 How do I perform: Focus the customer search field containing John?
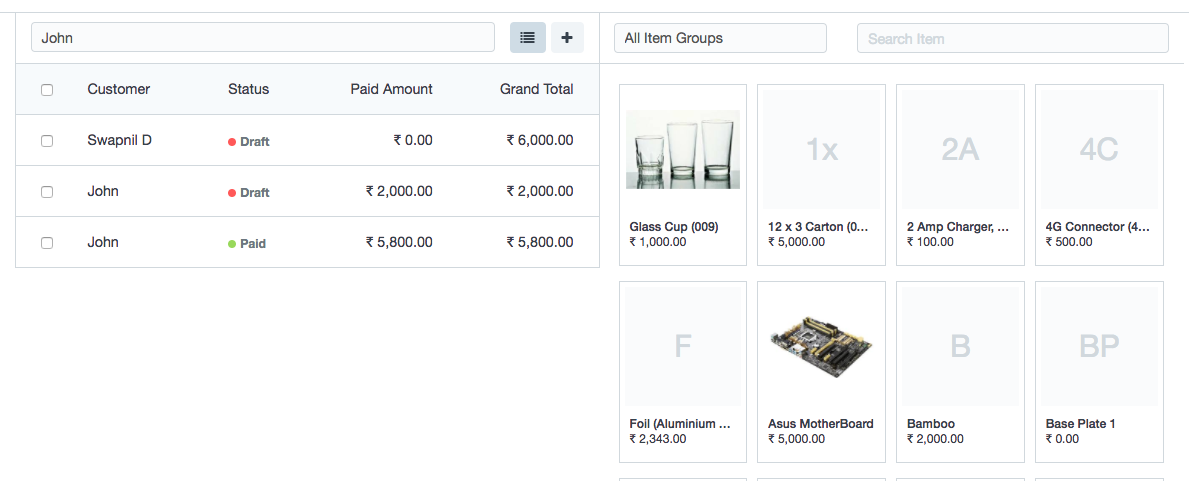(263, 38)
